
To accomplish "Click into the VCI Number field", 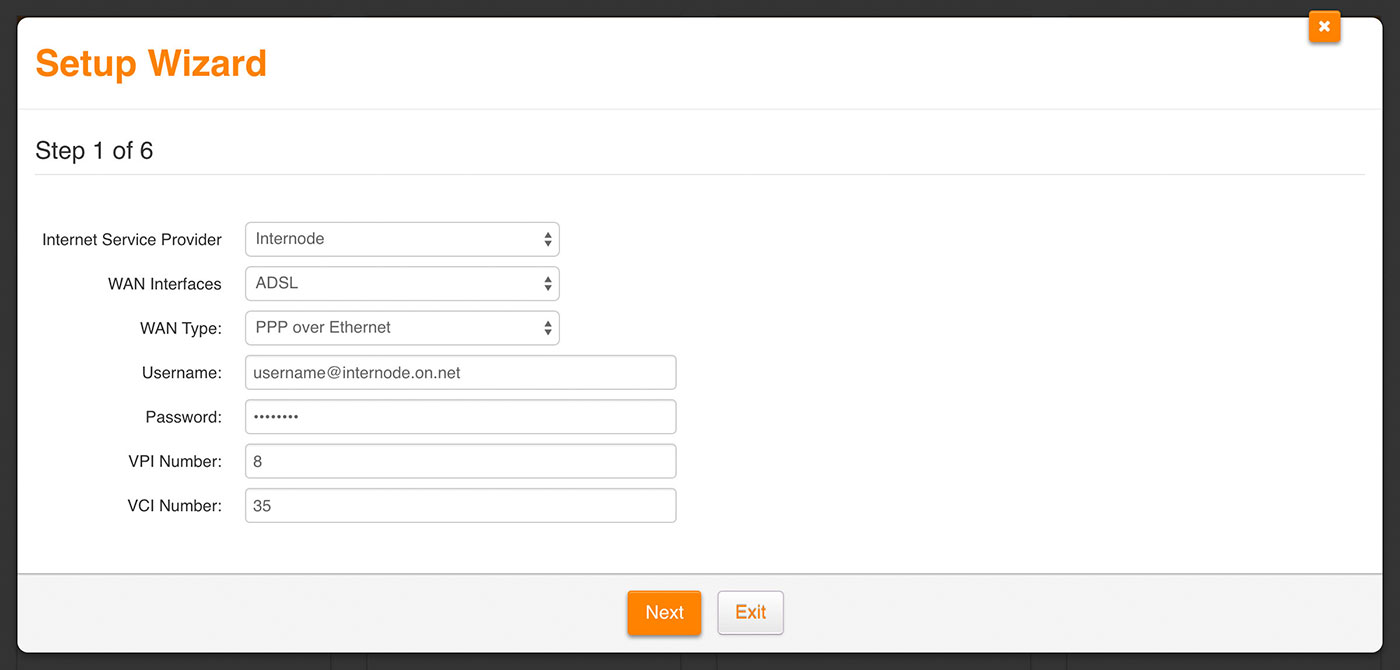I will pos(460,506).
